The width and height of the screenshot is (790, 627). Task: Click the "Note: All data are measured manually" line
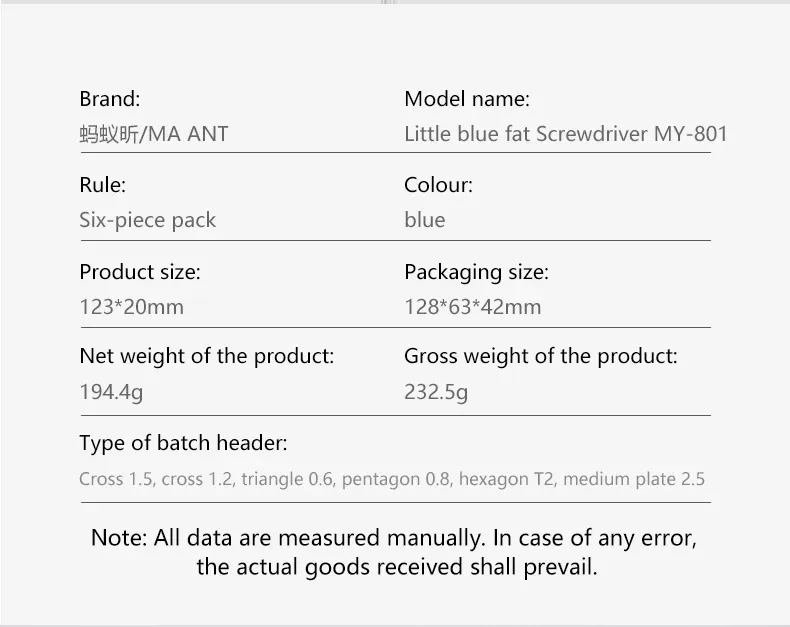pyautogui.click(x=394, y=537)
